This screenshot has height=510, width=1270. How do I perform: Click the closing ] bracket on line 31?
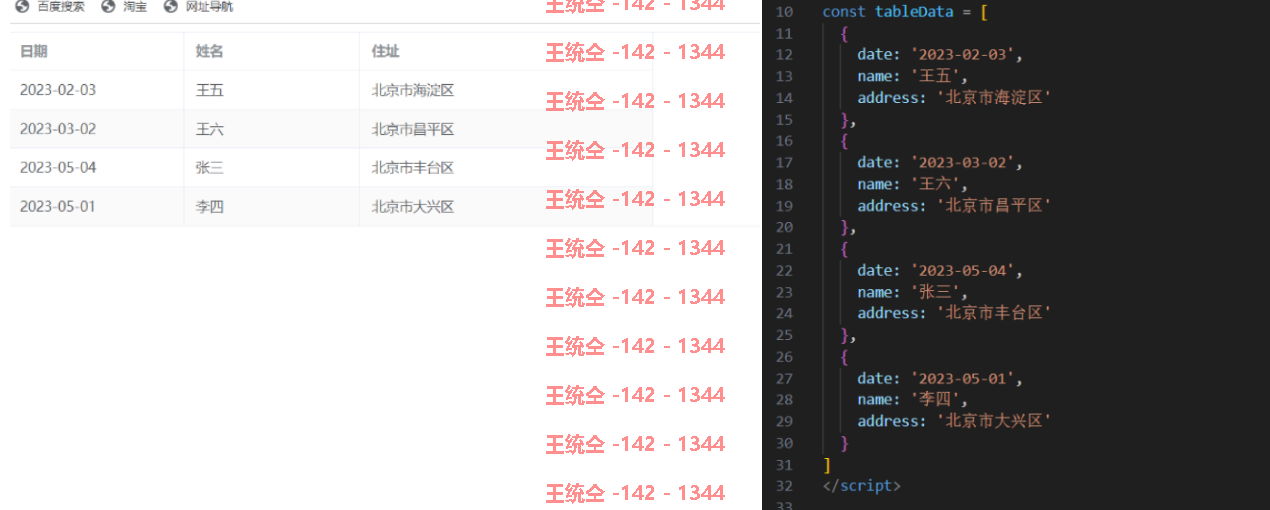click(x=826, y=465)
